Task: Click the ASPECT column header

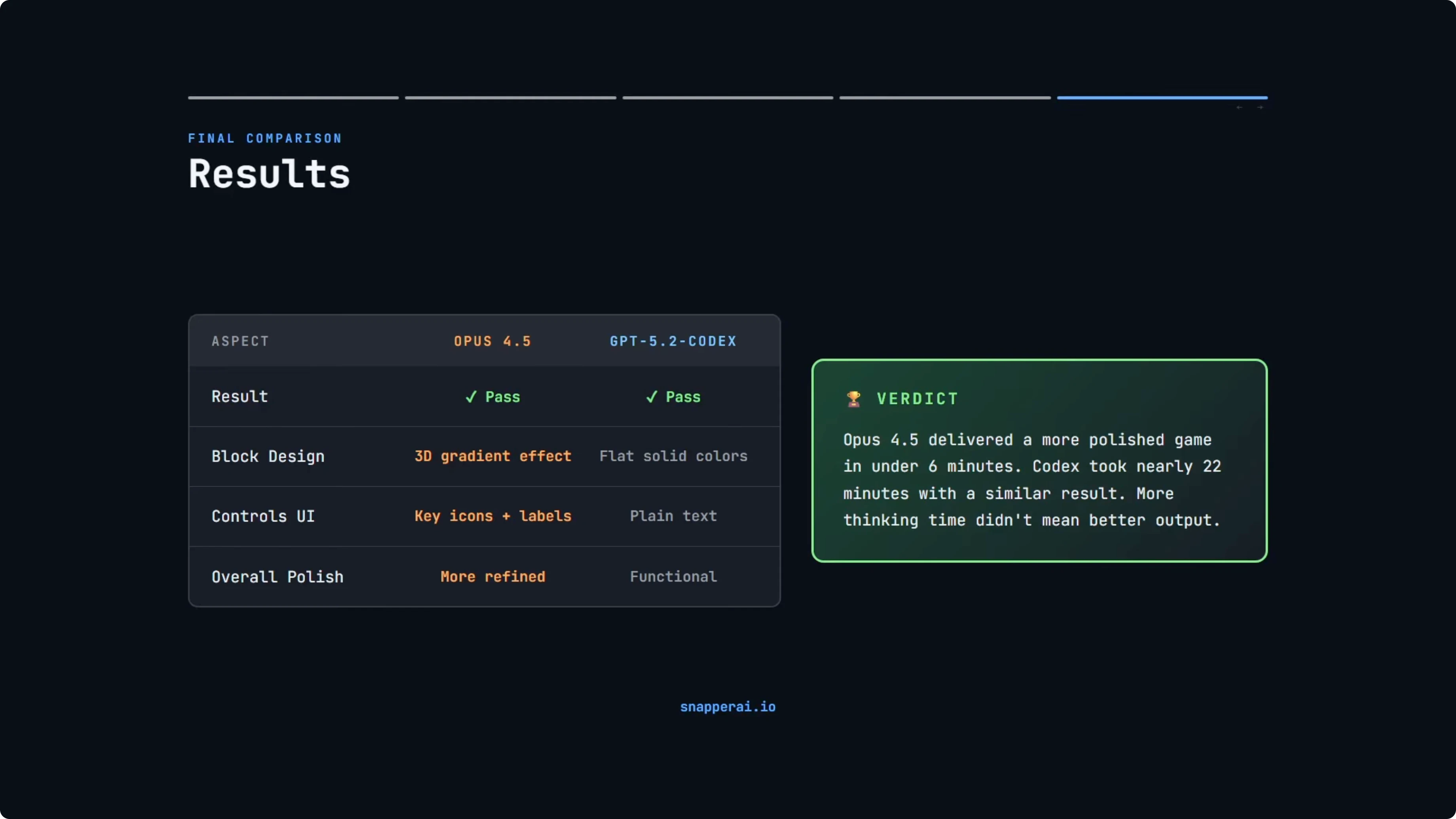Action: click(x=240, y=341)
